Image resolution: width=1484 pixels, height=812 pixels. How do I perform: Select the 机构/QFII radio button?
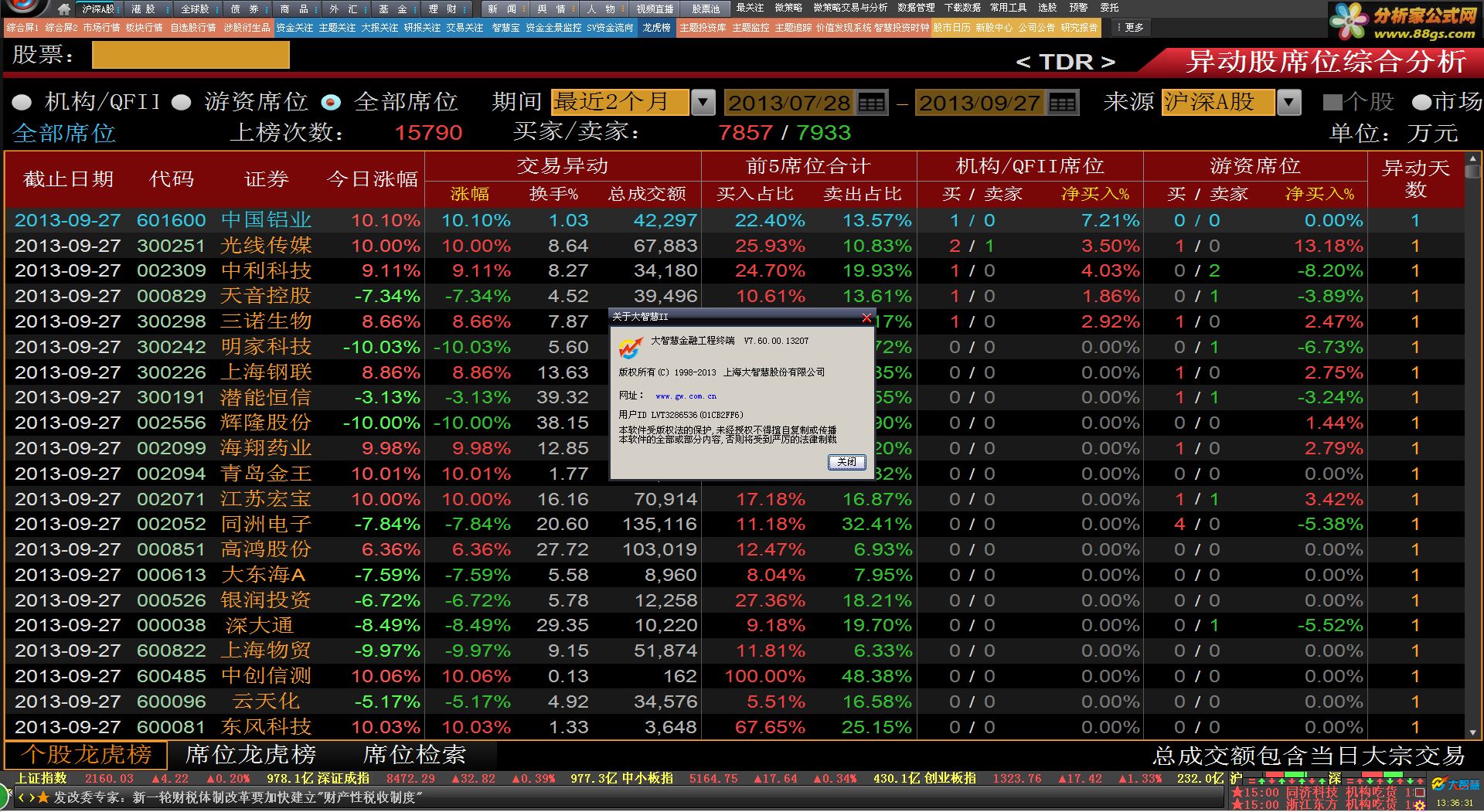(22, 103)
